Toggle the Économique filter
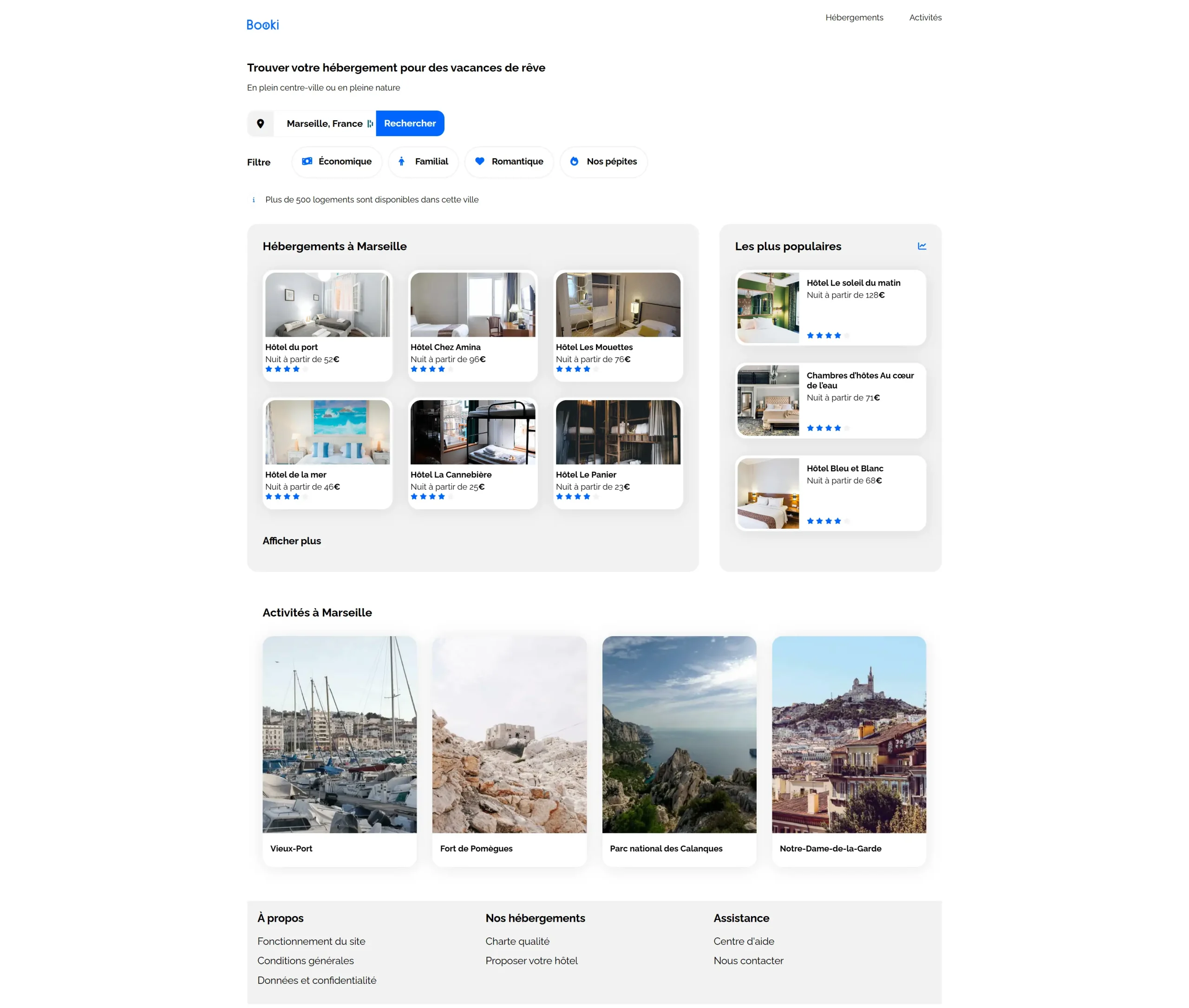 coord(337,162)
